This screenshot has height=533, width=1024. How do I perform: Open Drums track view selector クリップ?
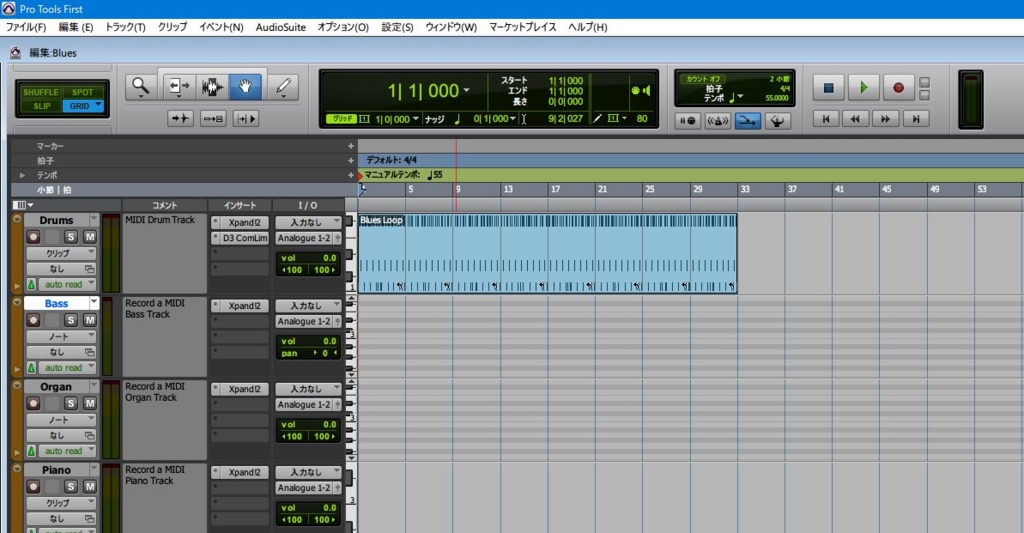coord(61,253)
